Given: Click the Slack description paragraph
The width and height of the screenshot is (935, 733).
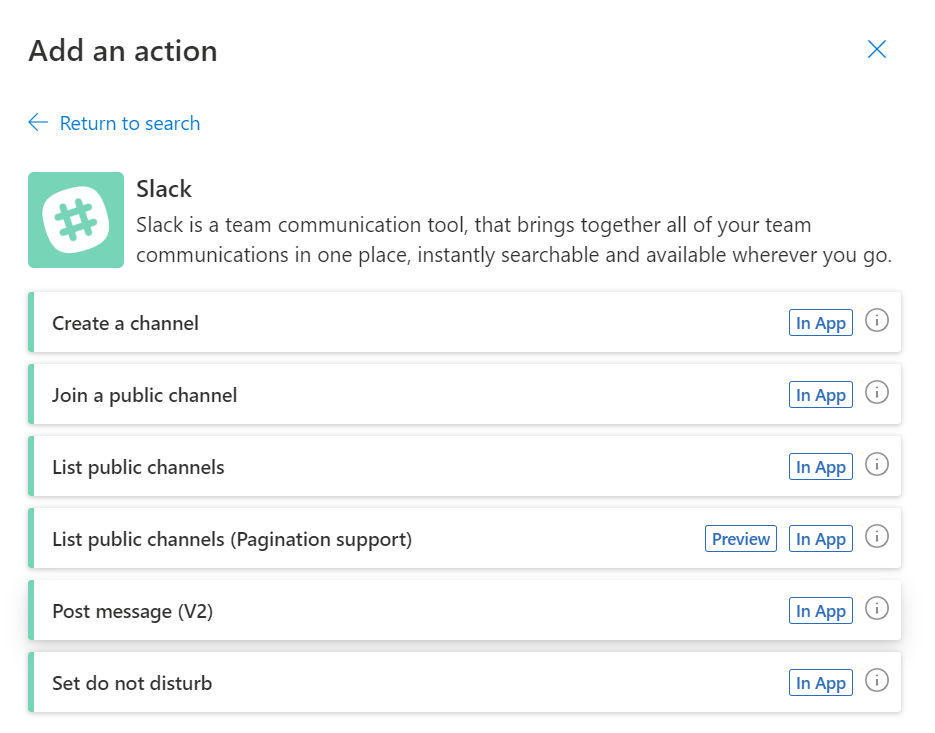Looking at the screenshot, I should (x=514, y=240).
